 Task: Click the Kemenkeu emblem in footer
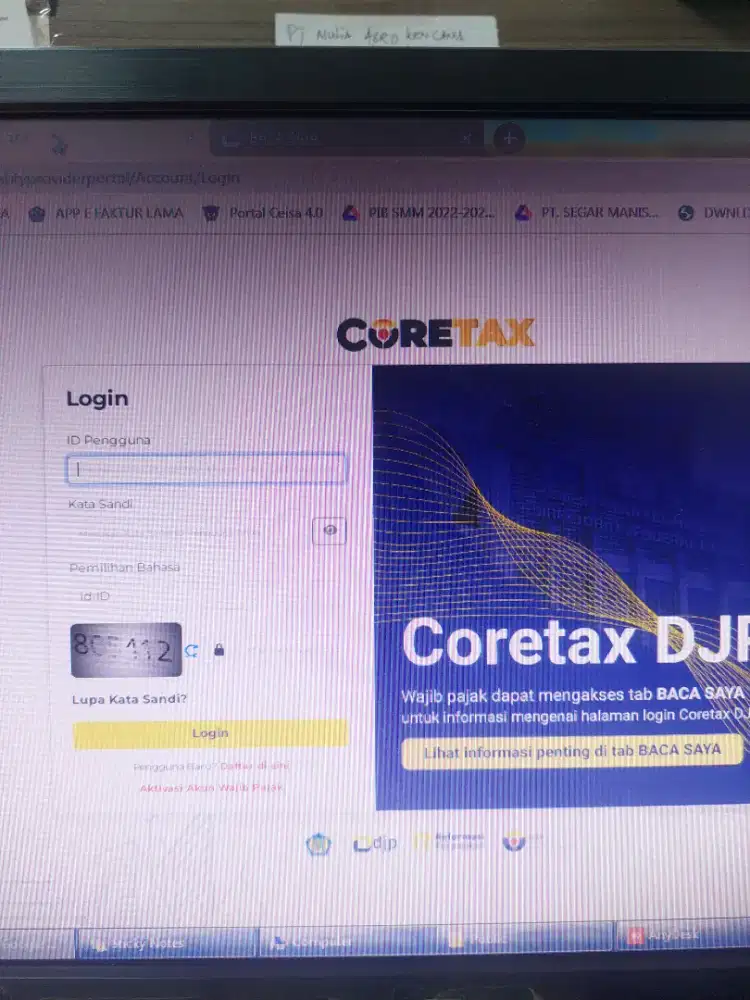click(x=318, y=843)
